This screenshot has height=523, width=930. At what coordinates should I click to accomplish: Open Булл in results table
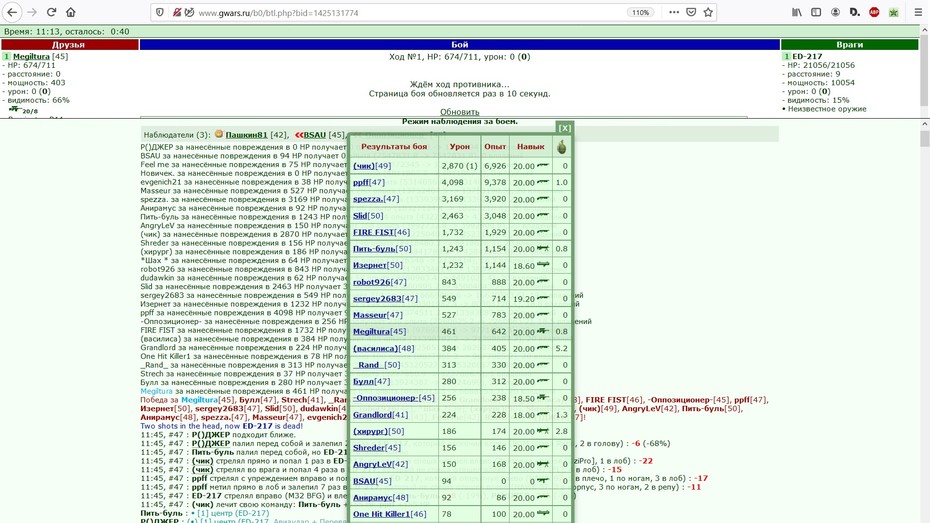tap(363, 382)
